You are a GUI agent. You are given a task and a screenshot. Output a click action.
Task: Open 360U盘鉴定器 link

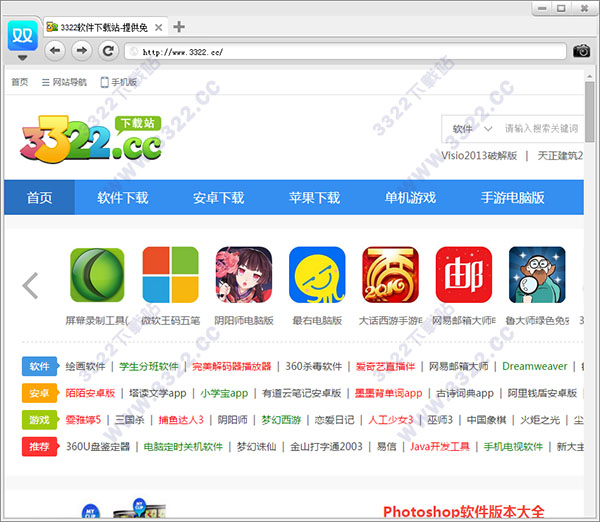tap(98, 447)
